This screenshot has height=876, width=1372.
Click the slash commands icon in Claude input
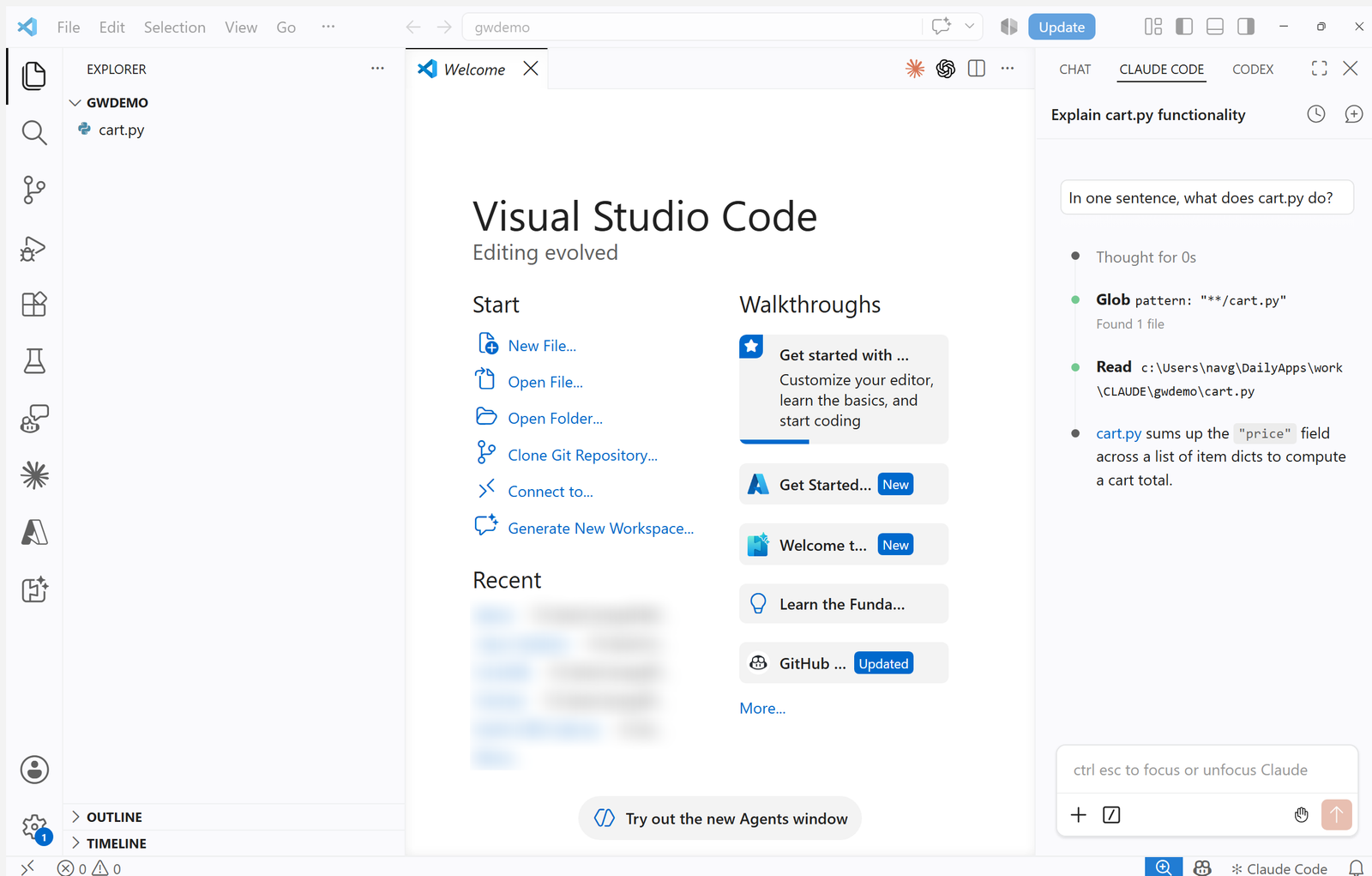1111,815
